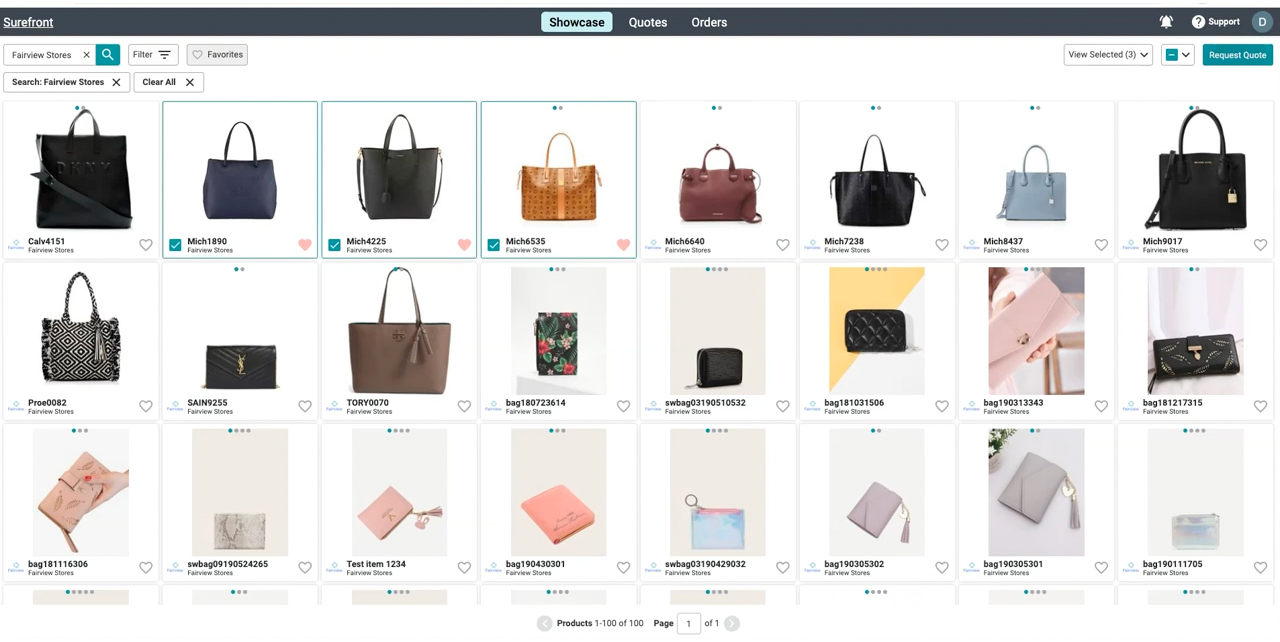The height and width of the screenshot is (642, 1280).
Task: Switch to the Quotes tab
Action: coord(648,22)
